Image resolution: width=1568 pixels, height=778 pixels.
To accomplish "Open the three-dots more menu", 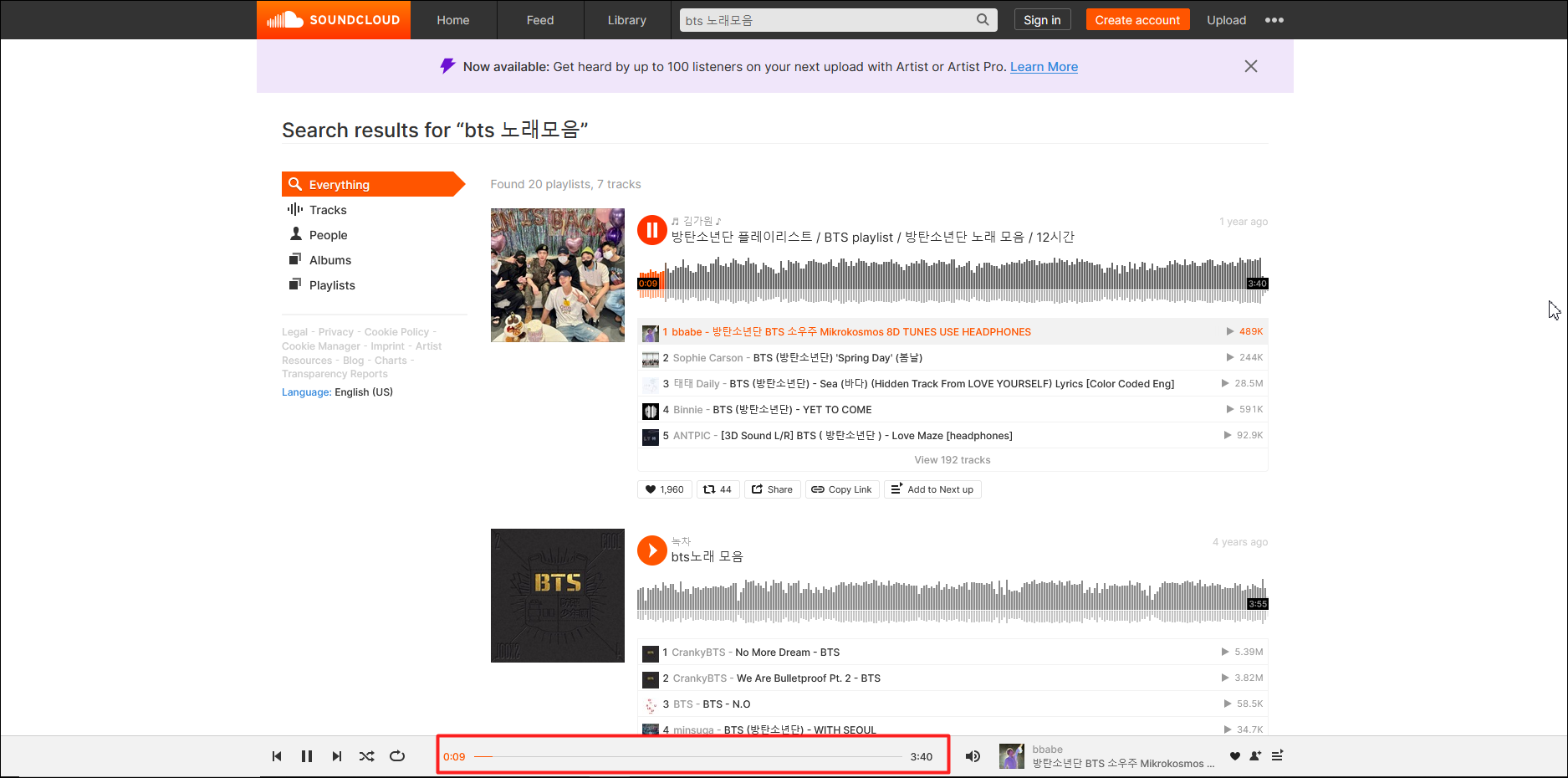I will pyautogui.click(x=1274, y=20).
